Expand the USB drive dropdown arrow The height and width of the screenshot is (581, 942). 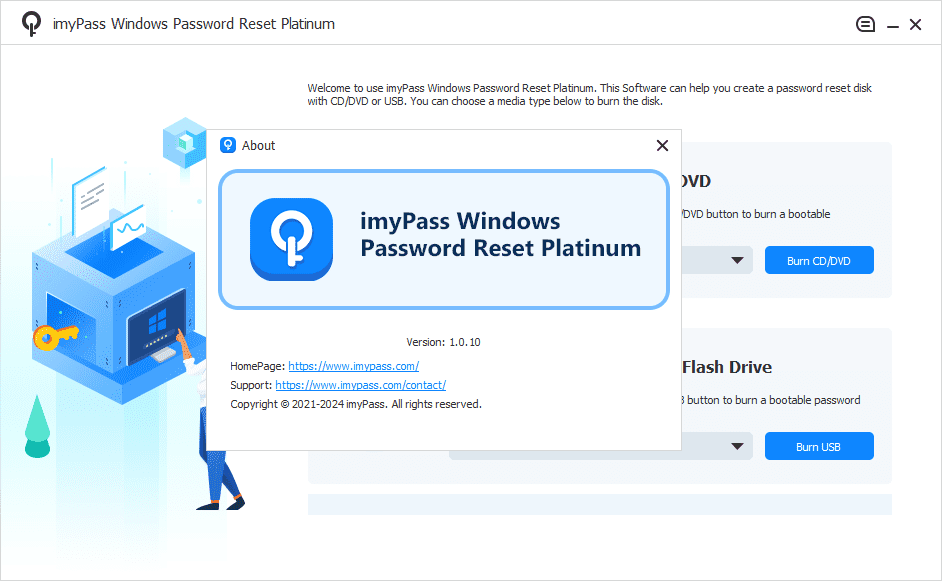(737, 446)
